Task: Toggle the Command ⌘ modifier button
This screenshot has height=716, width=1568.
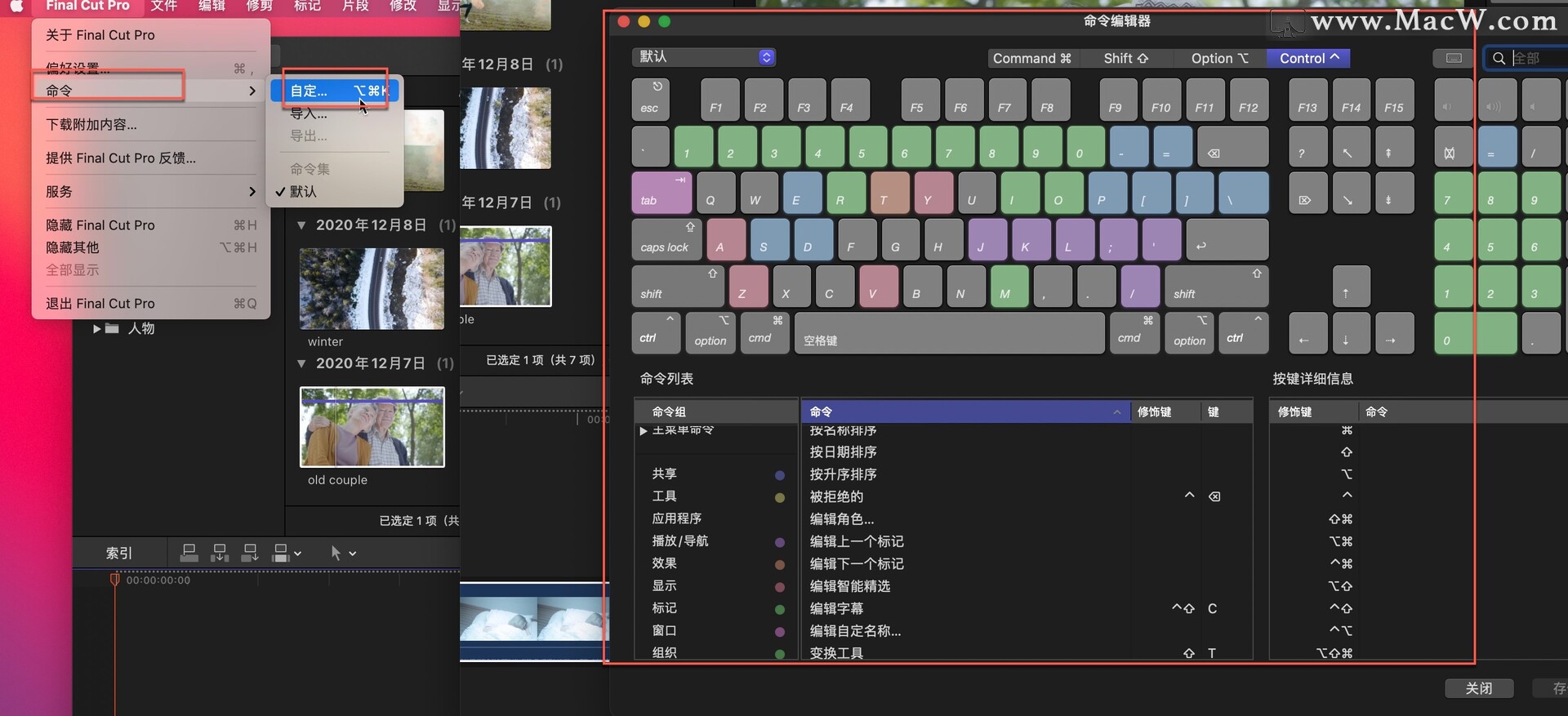Action: pyautogui.click(x=1031, y=58)
